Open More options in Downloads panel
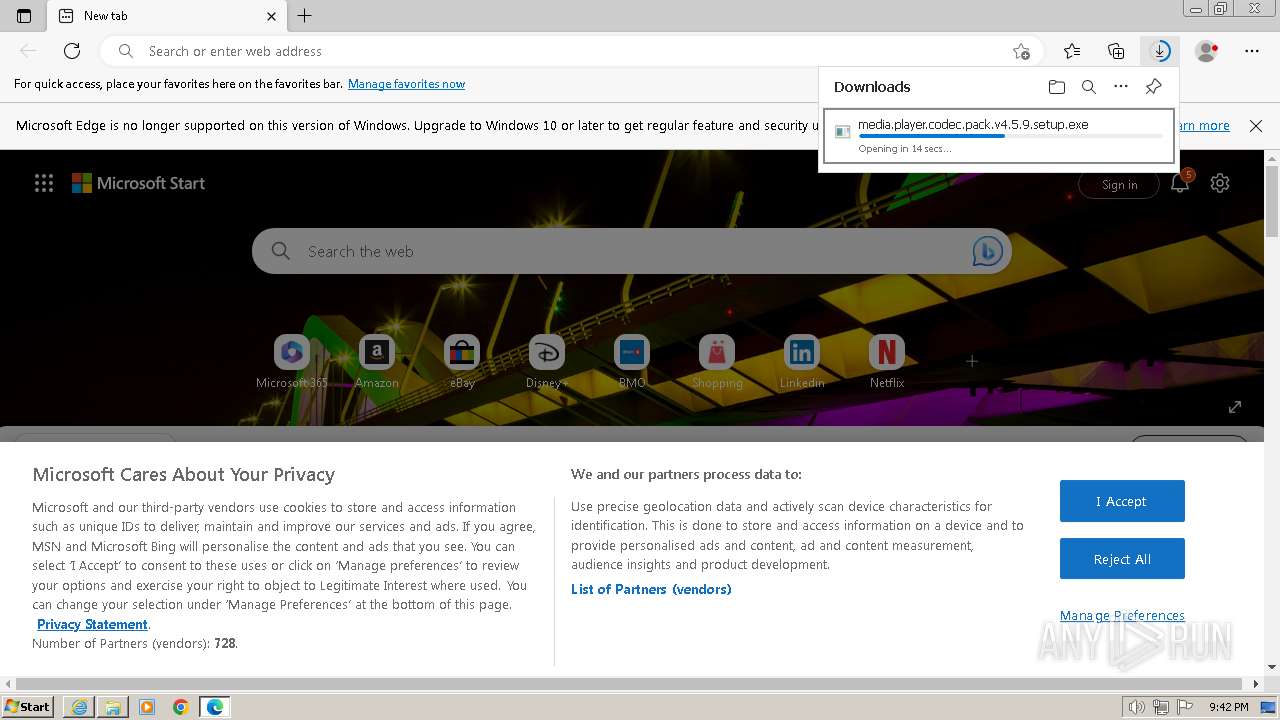The width and height of the screenshot is (1280, 720). [x=1121, y=87]
